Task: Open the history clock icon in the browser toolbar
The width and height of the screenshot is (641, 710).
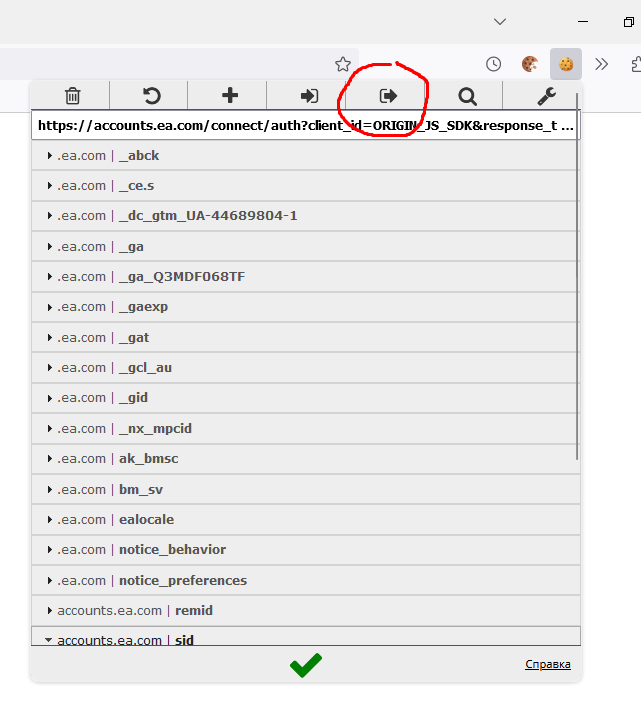Action: (493, 64)
